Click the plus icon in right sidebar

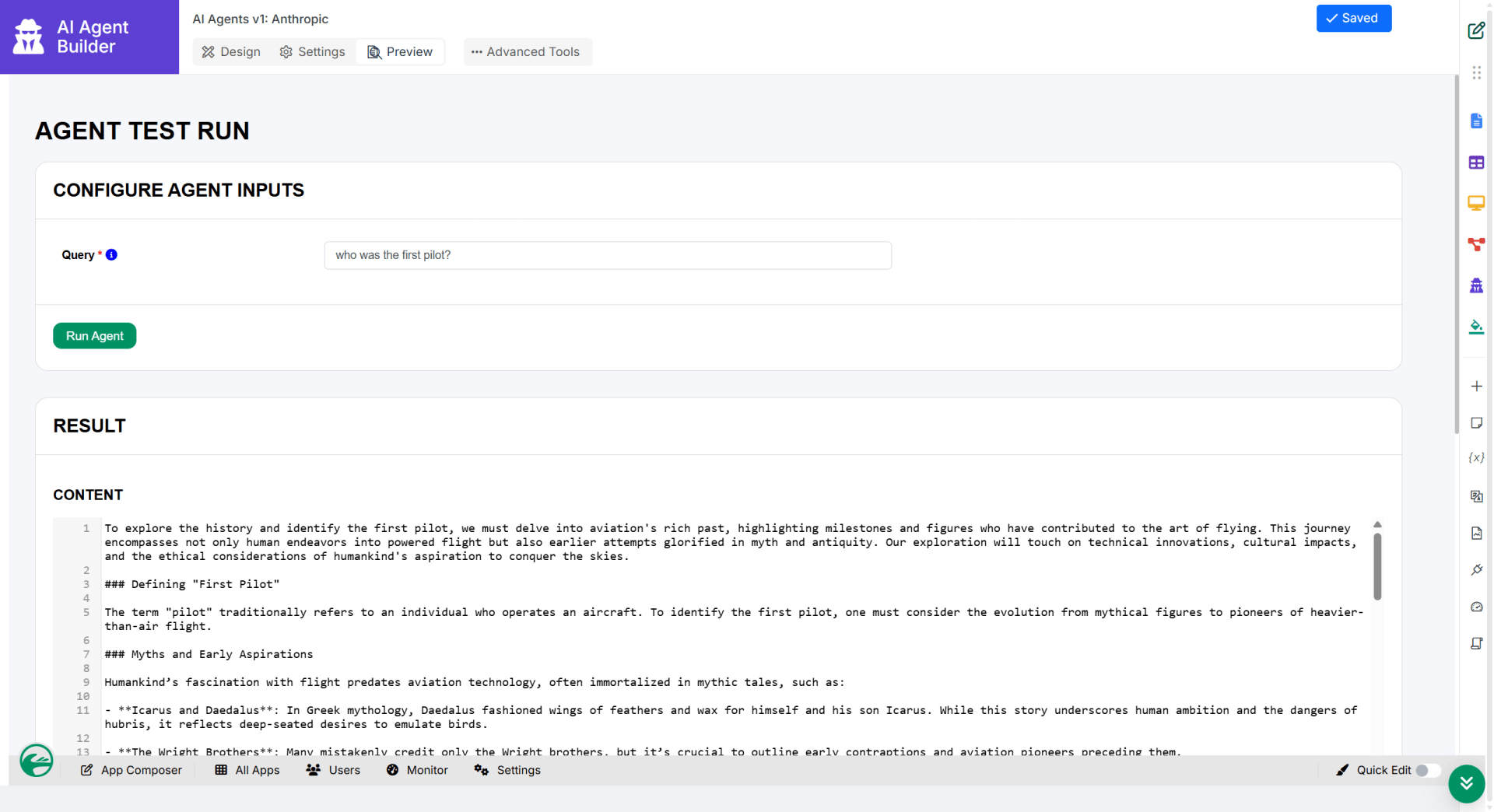point(1475,387)
